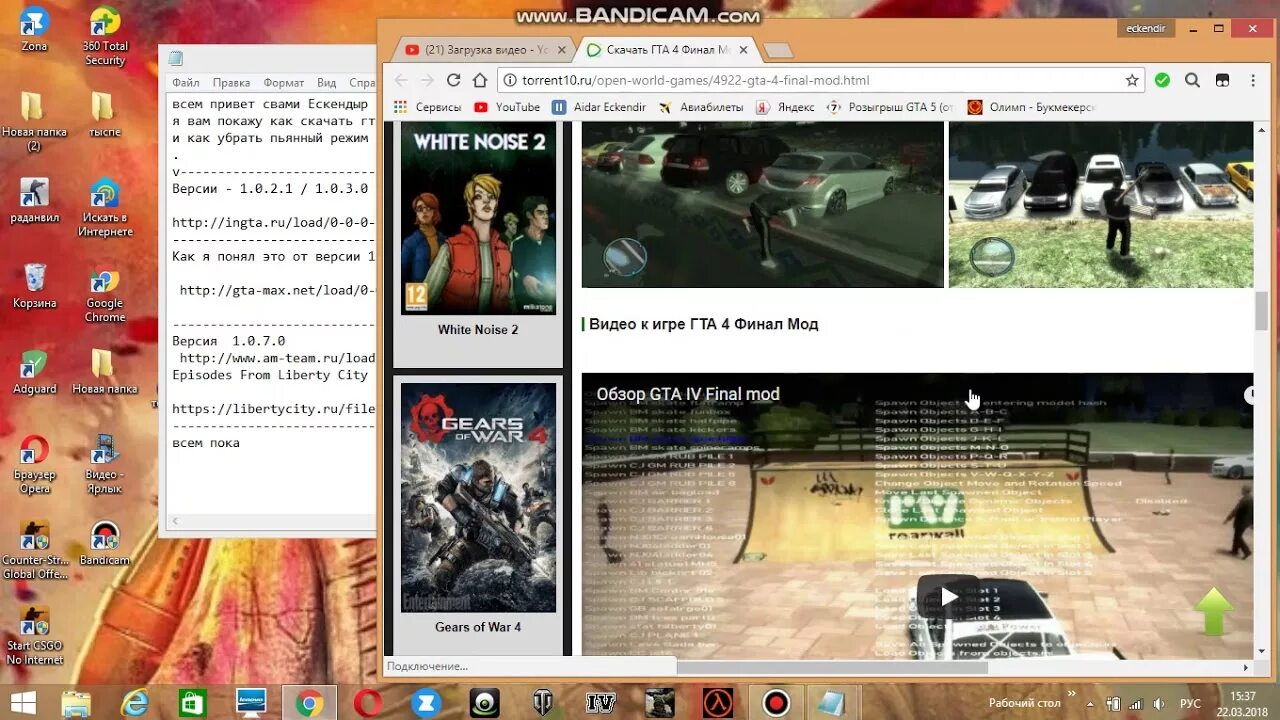Viewport: 1280px width, 720px height.
Task: Open Internet Explorer from taskbar
Action: click(x=135, y=703)
